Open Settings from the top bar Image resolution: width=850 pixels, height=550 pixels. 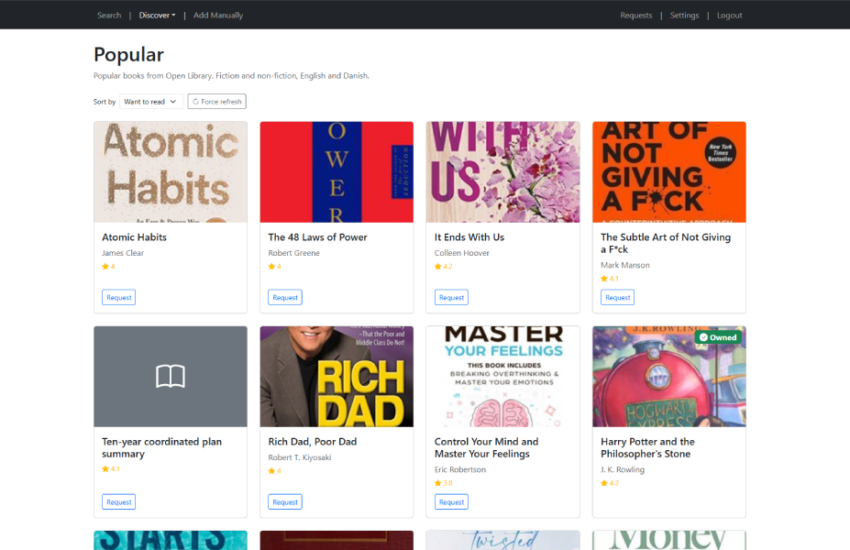click(684, 15)
